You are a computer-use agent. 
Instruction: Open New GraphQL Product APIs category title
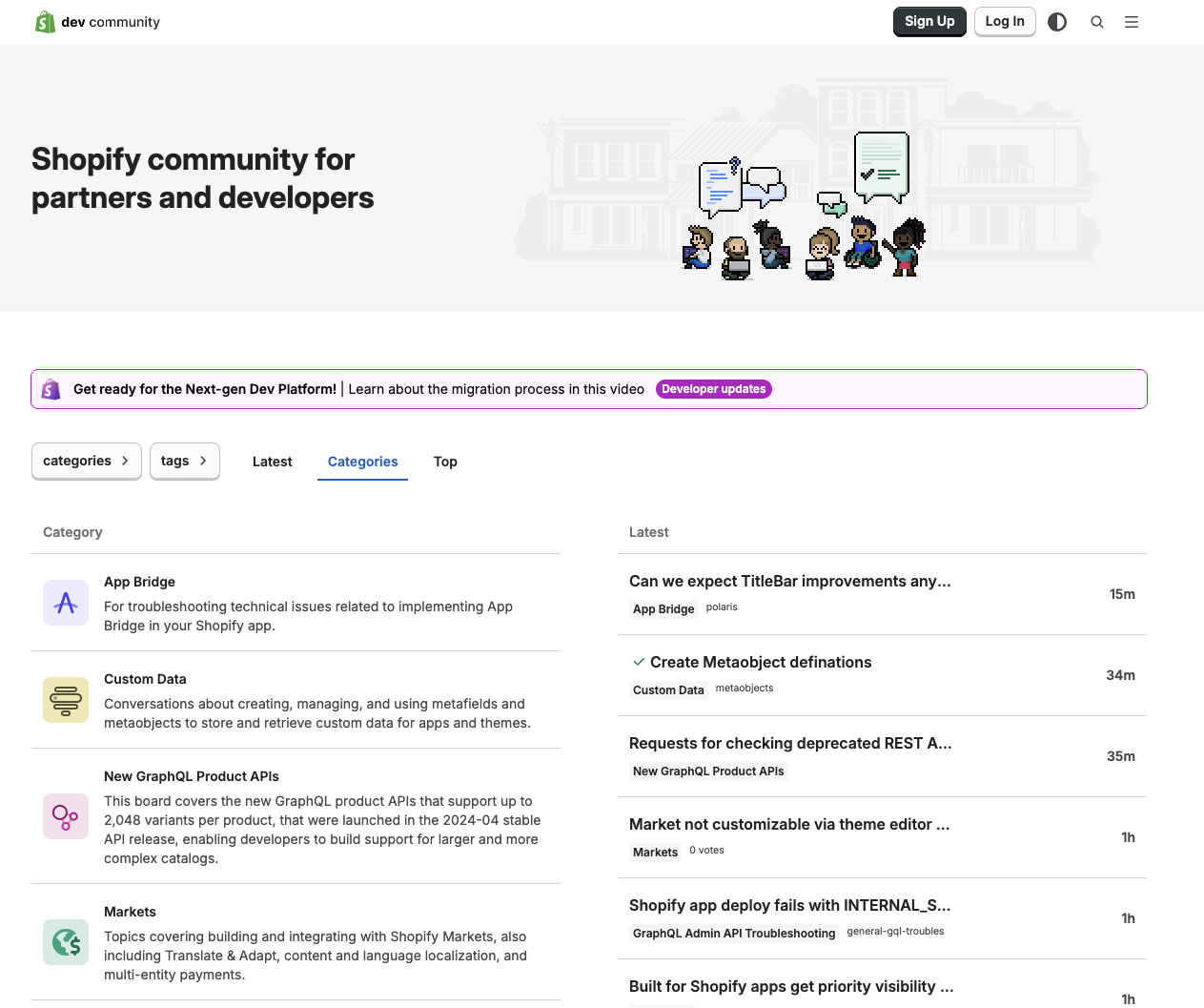pyautogui.click(x=192, y=776)
